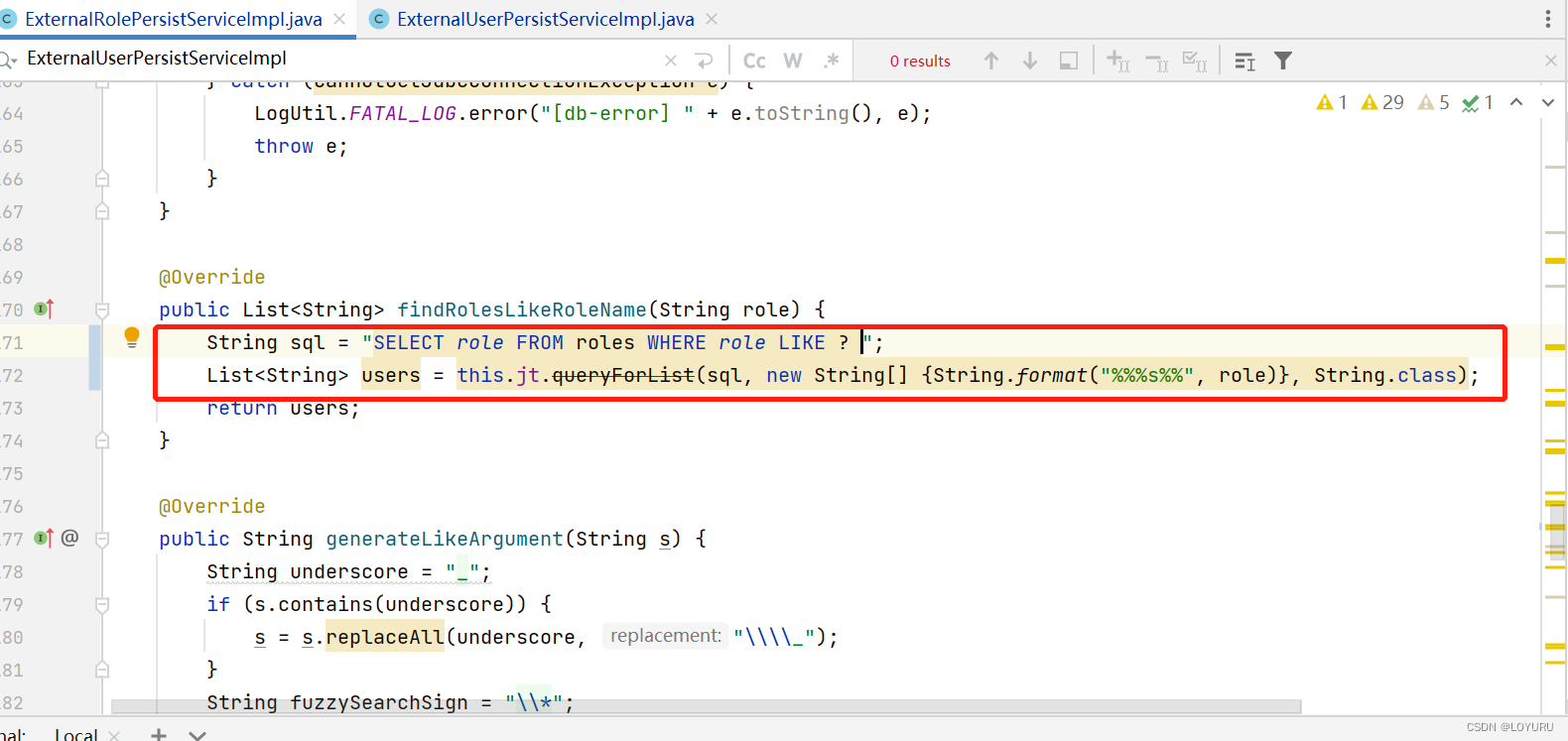The width and height of the screenshot is (1568, 741).
Task: Click override gutter icon for generateLikeArgument
Action: [44, 539]
